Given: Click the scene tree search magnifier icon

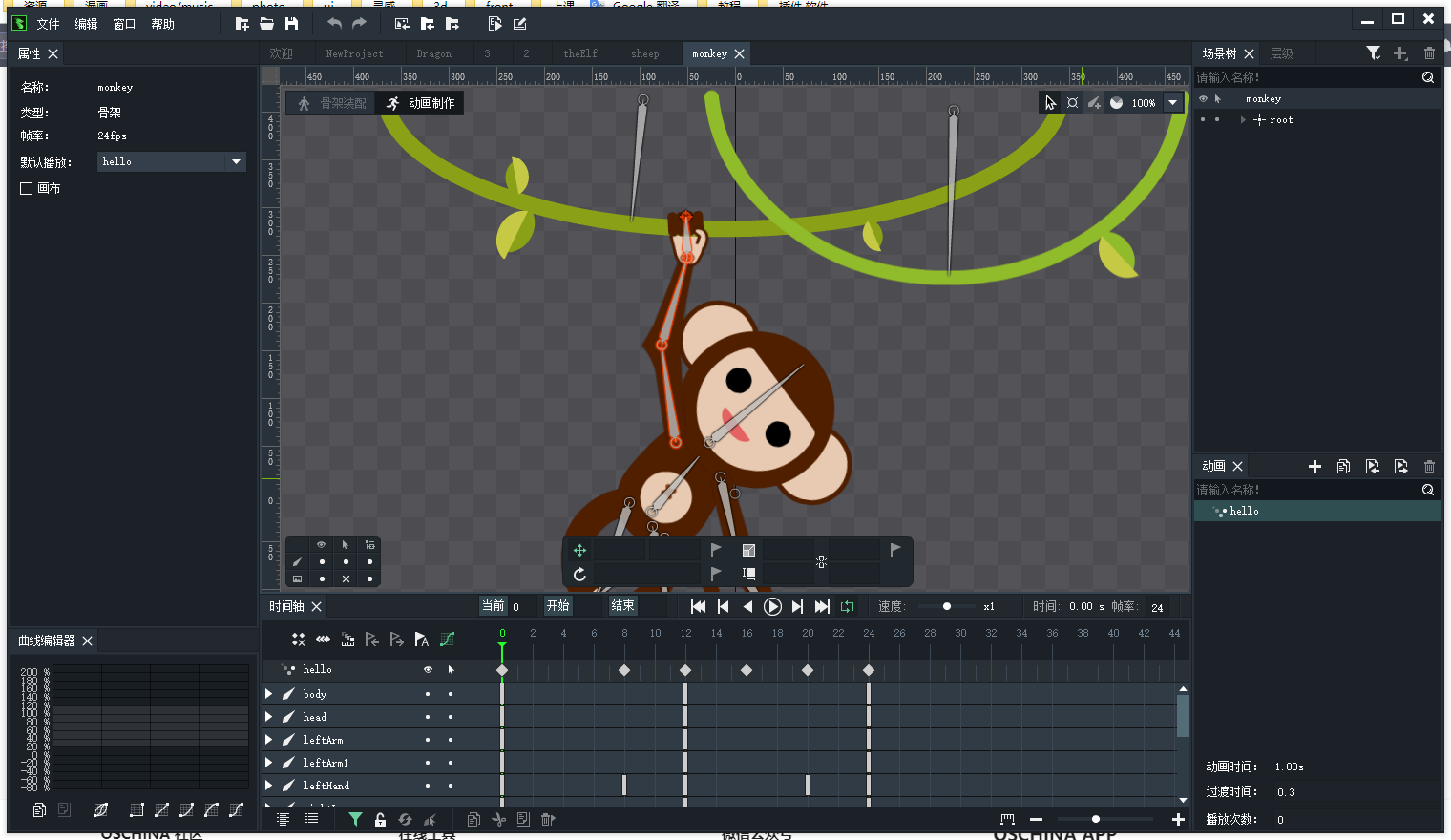Looking at the screenshot, I should pos(1428,77).
